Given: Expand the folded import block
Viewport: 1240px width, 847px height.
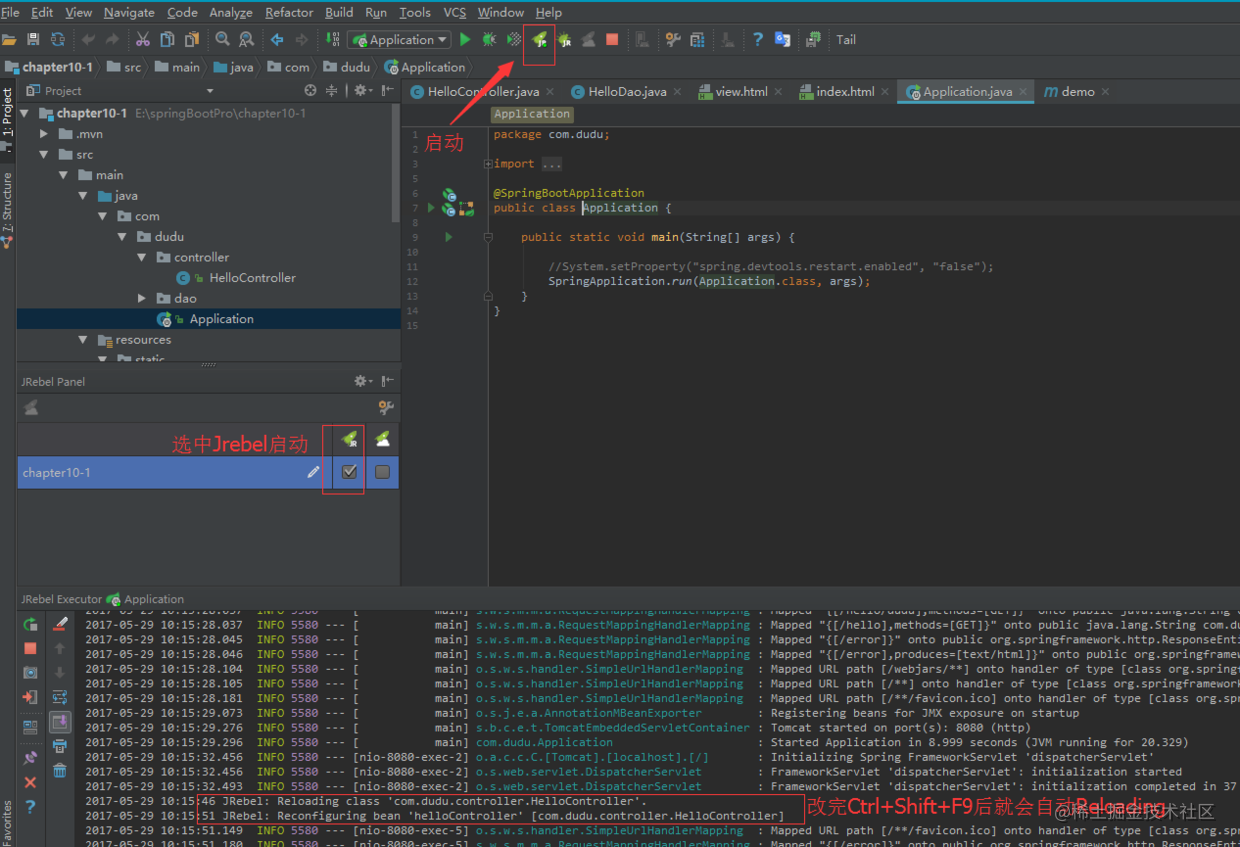Looking at the screenshot, I should coord(487,164).
